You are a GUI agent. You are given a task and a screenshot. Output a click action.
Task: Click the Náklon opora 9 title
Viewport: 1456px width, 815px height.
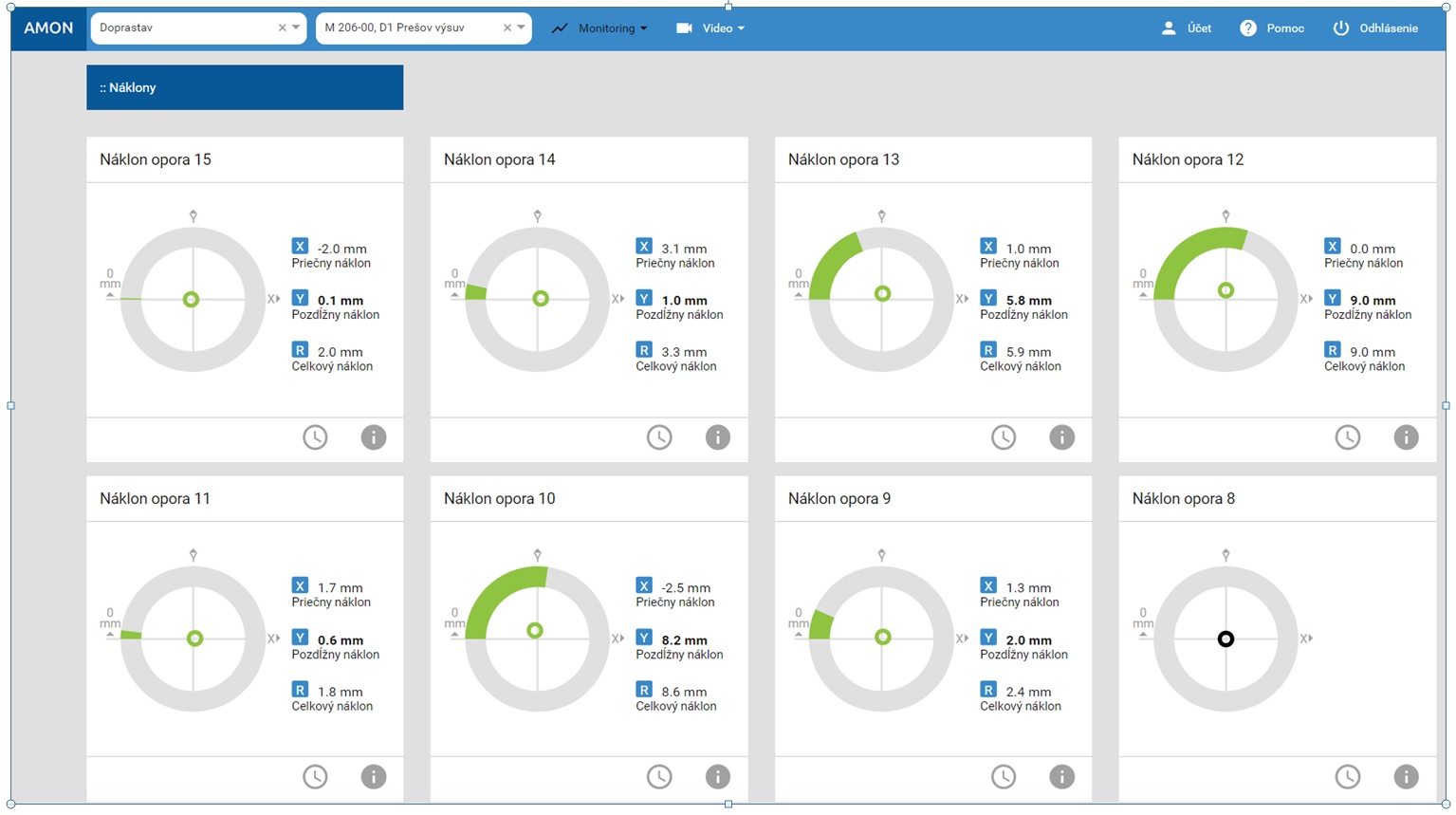point(839,499)
